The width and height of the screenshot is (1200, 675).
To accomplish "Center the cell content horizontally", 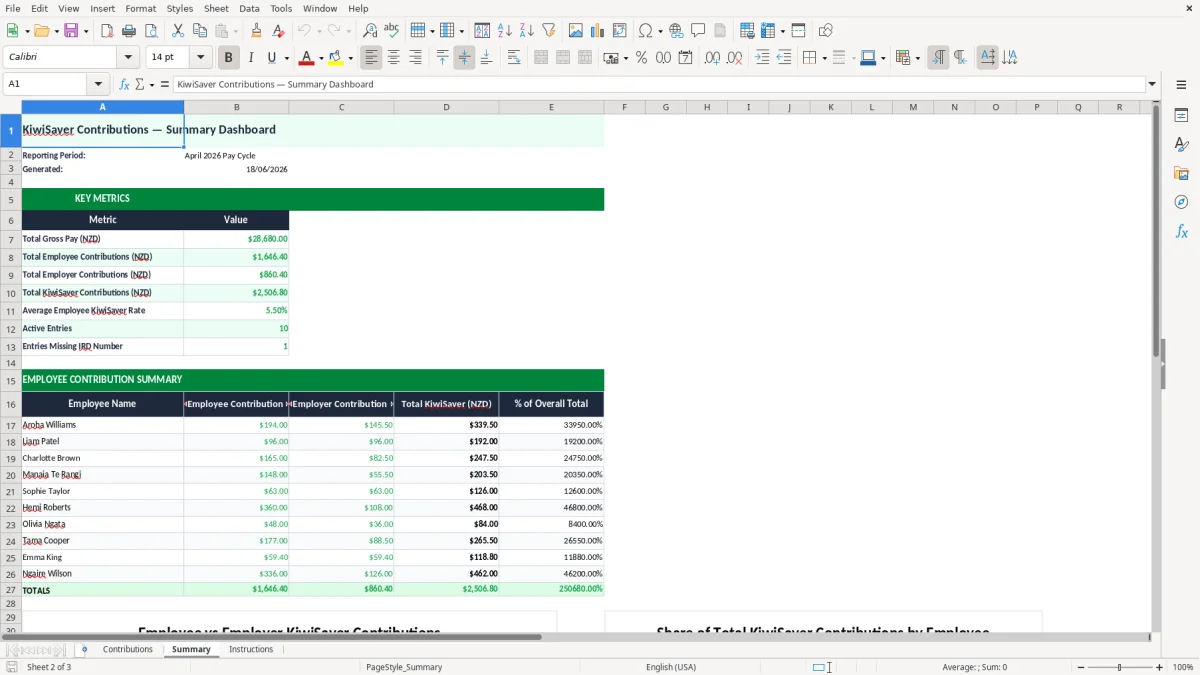I will tap(393, 58).
